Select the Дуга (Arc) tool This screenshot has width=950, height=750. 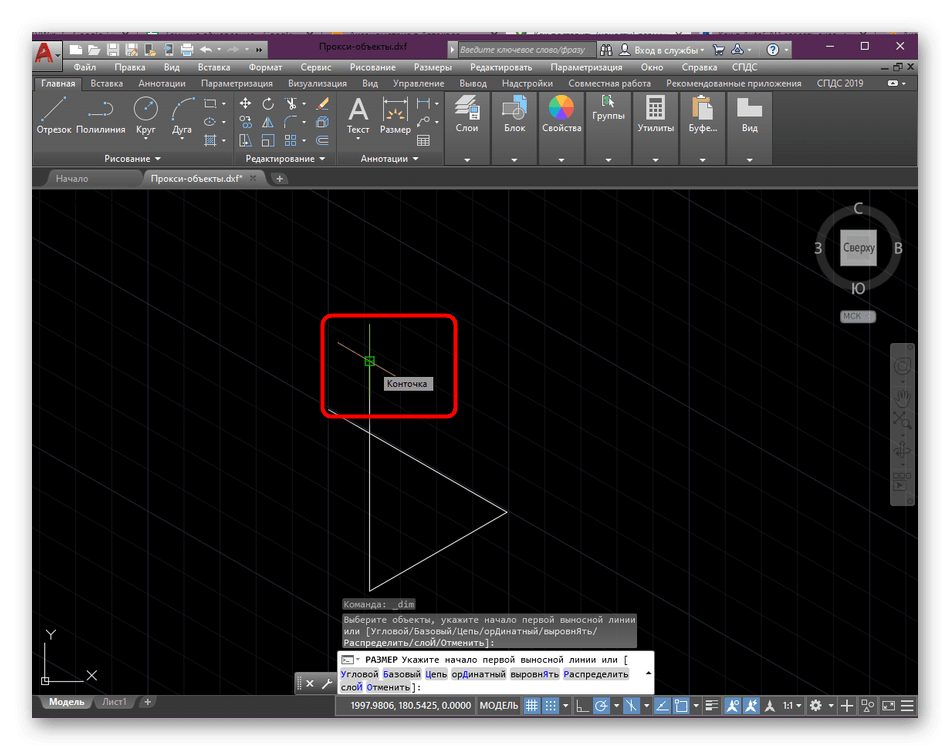(x=182, y=115)
